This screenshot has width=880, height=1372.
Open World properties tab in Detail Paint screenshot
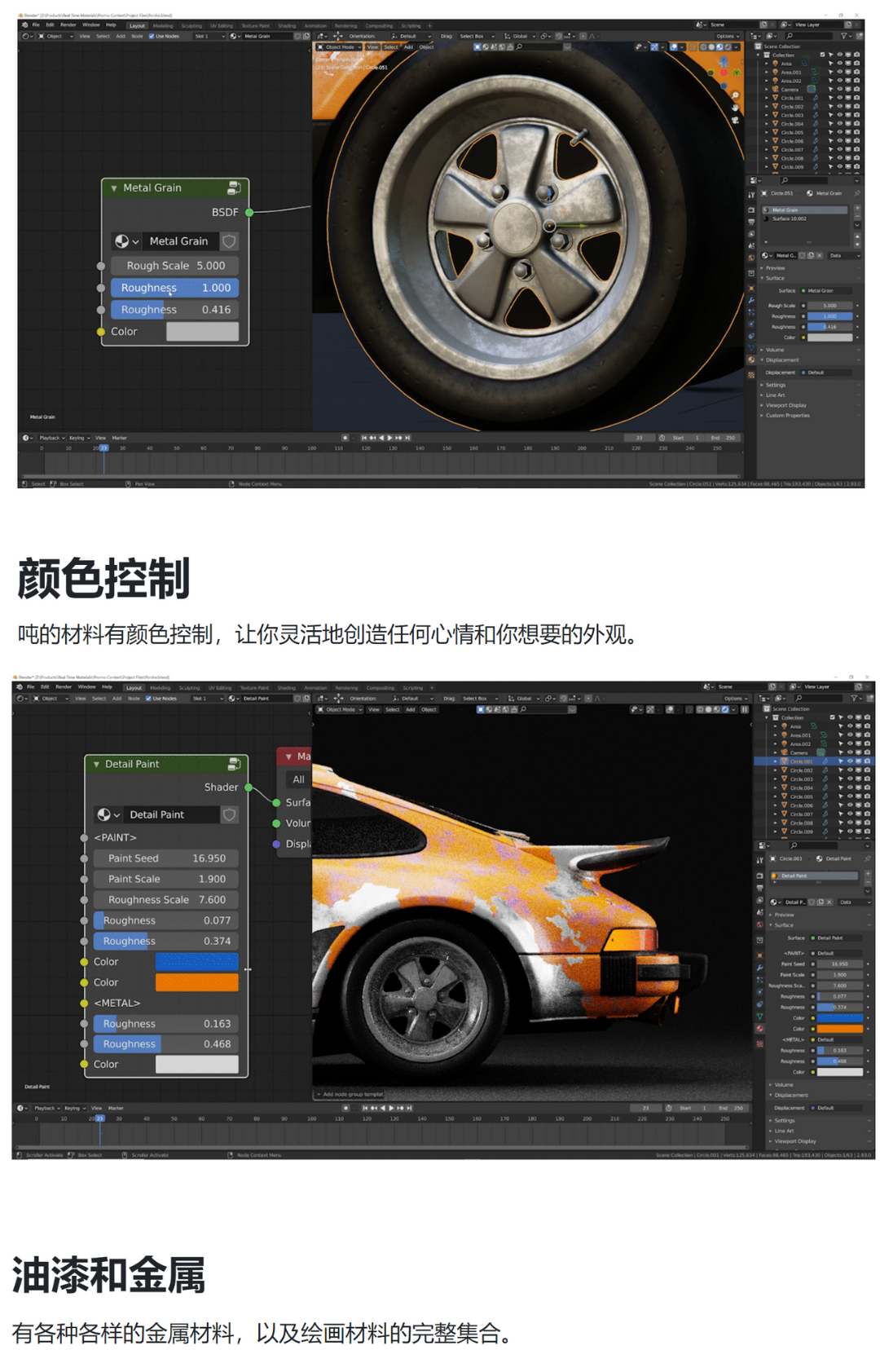(x=759, y=924)
